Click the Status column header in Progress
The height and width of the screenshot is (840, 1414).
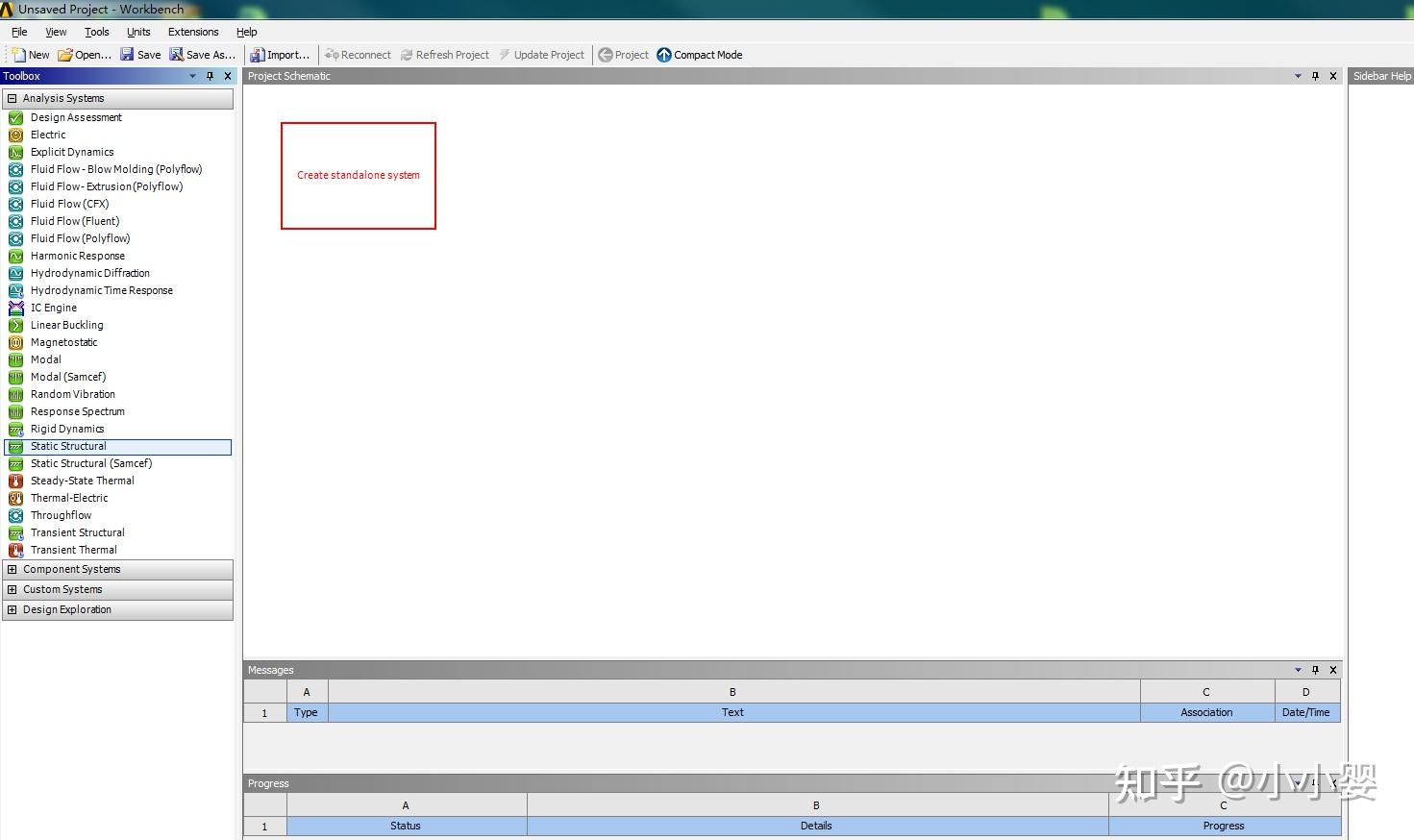(x=406, y=826)
